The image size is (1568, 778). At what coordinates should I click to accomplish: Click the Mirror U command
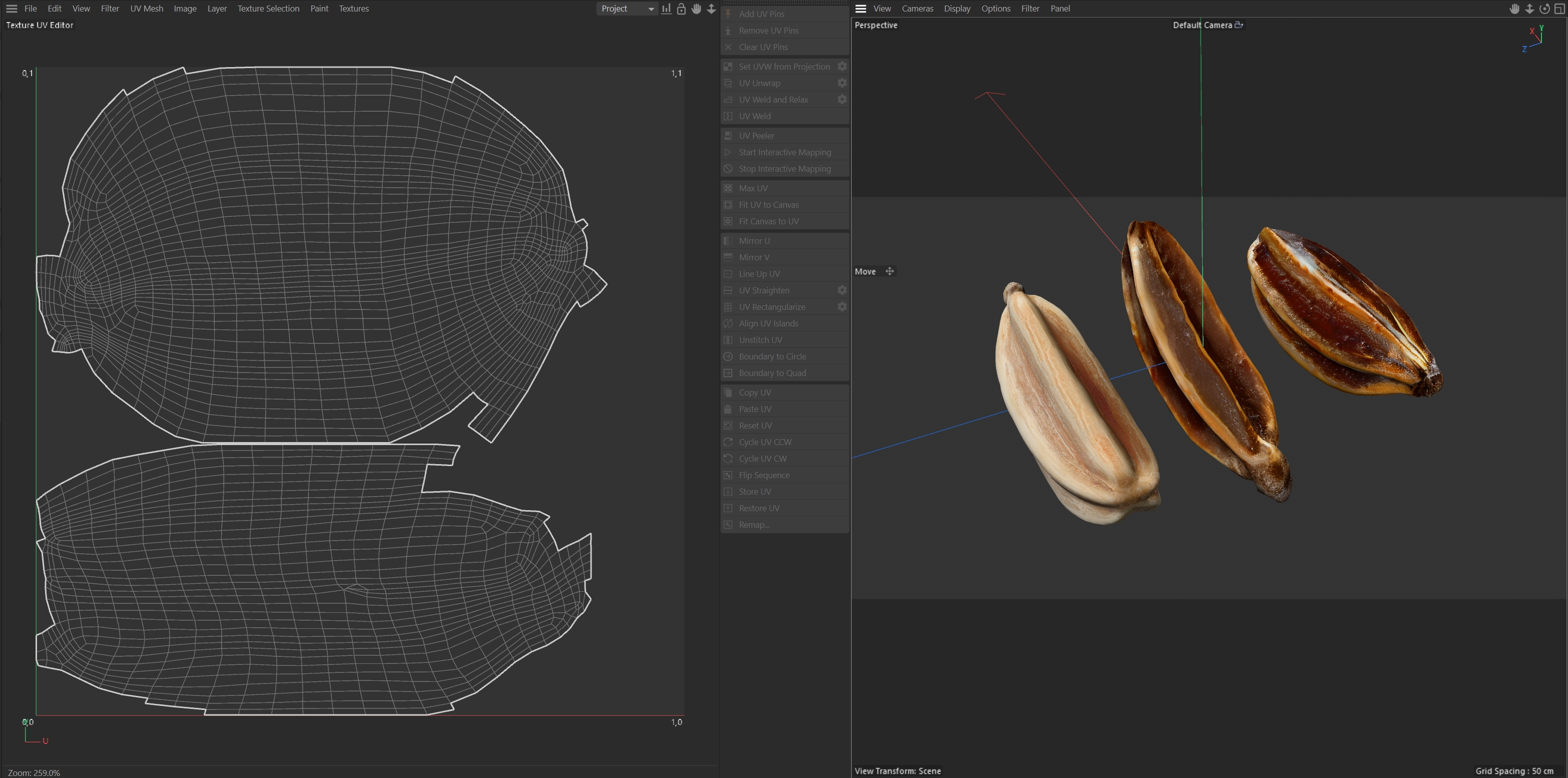754,240
